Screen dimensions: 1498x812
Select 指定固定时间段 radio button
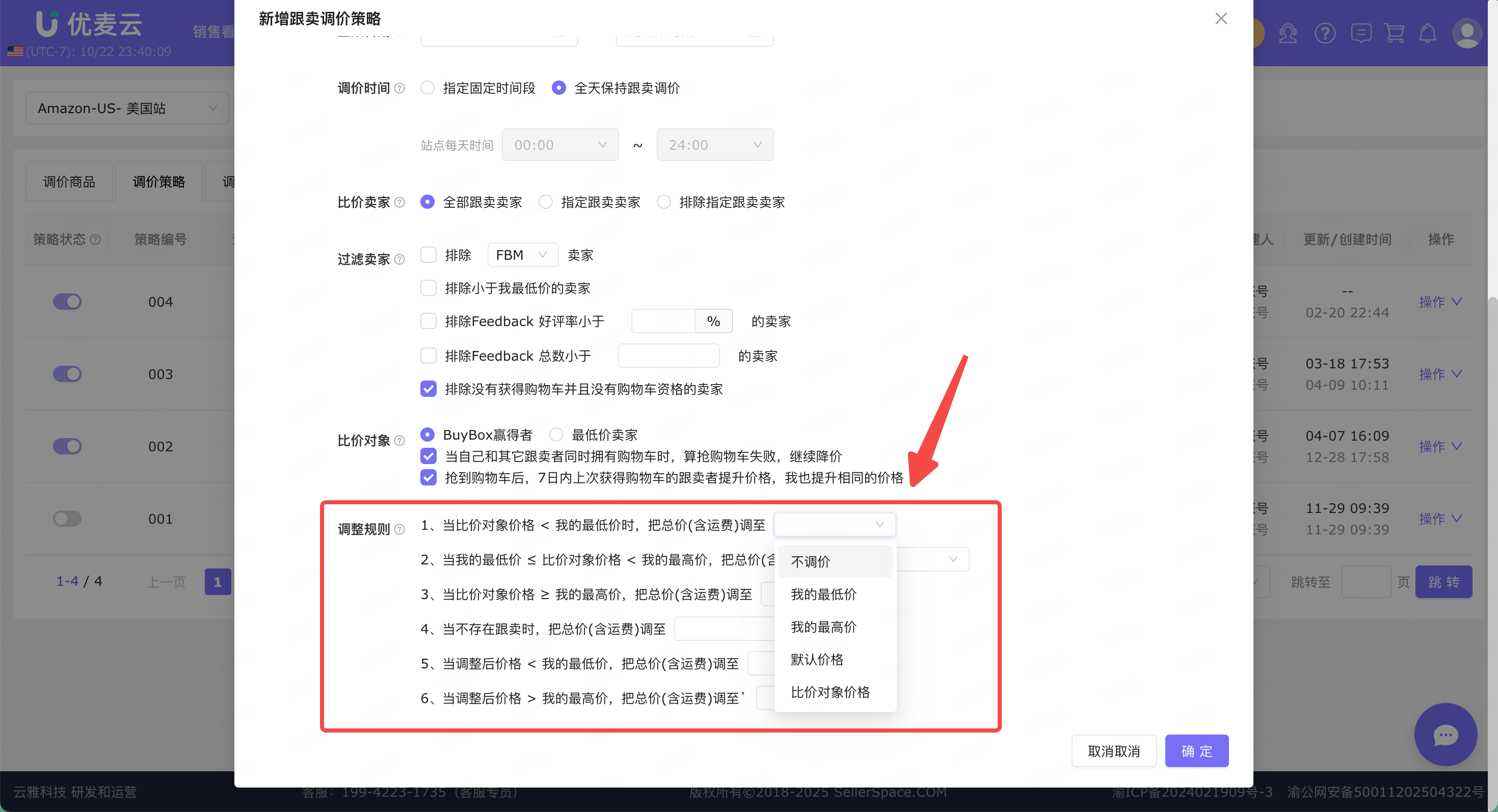point(427,88)
